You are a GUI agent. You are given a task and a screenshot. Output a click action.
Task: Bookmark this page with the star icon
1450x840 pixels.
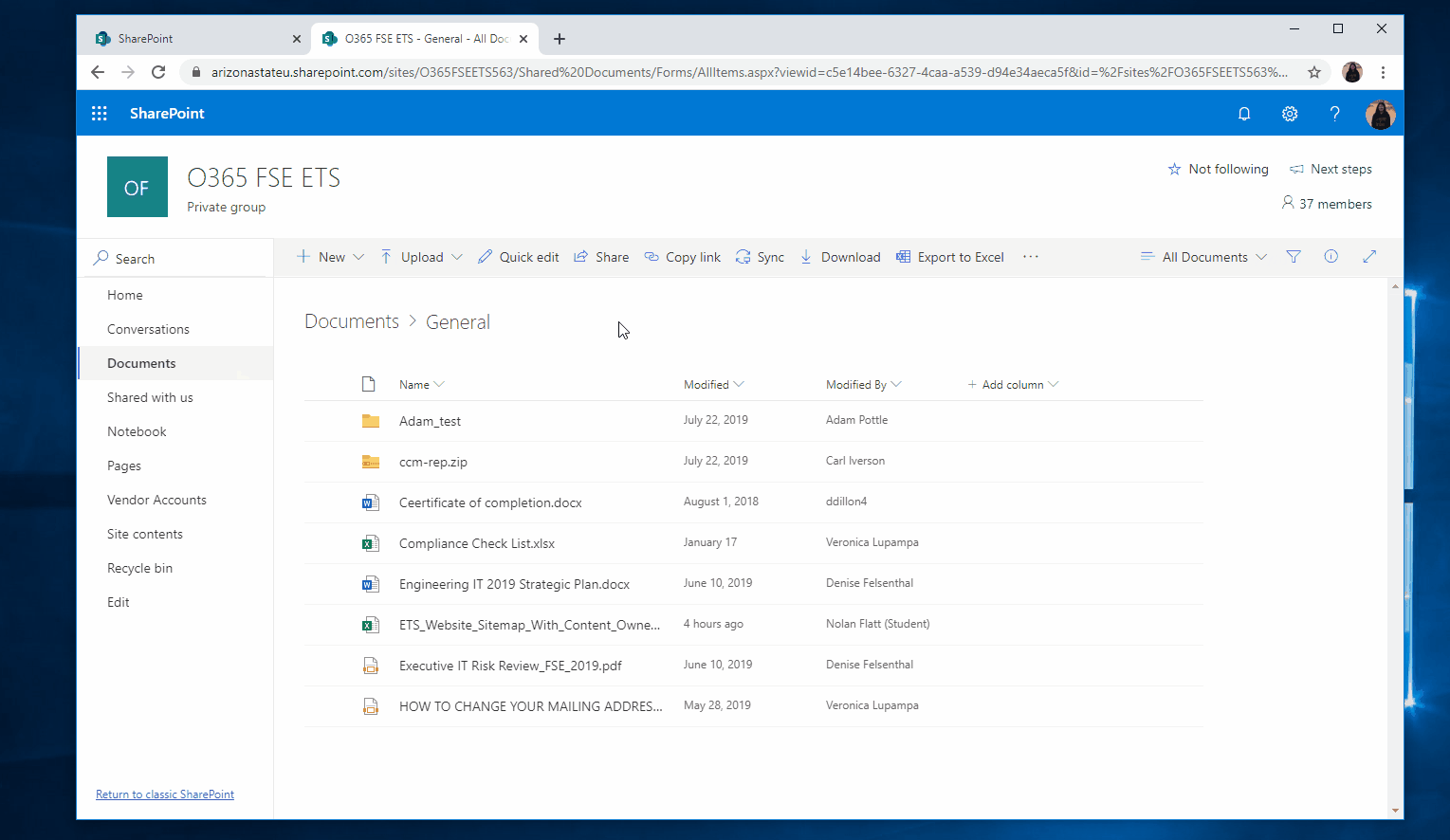tap(1314, 72)
